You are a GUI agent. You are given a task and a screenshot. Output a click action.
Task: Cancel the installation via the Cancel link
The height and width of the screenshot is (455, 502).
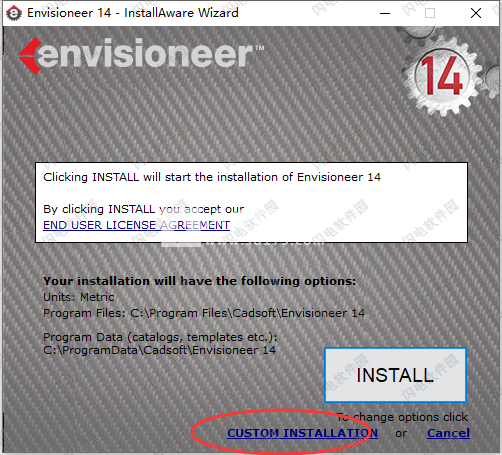tap(448, 433)
